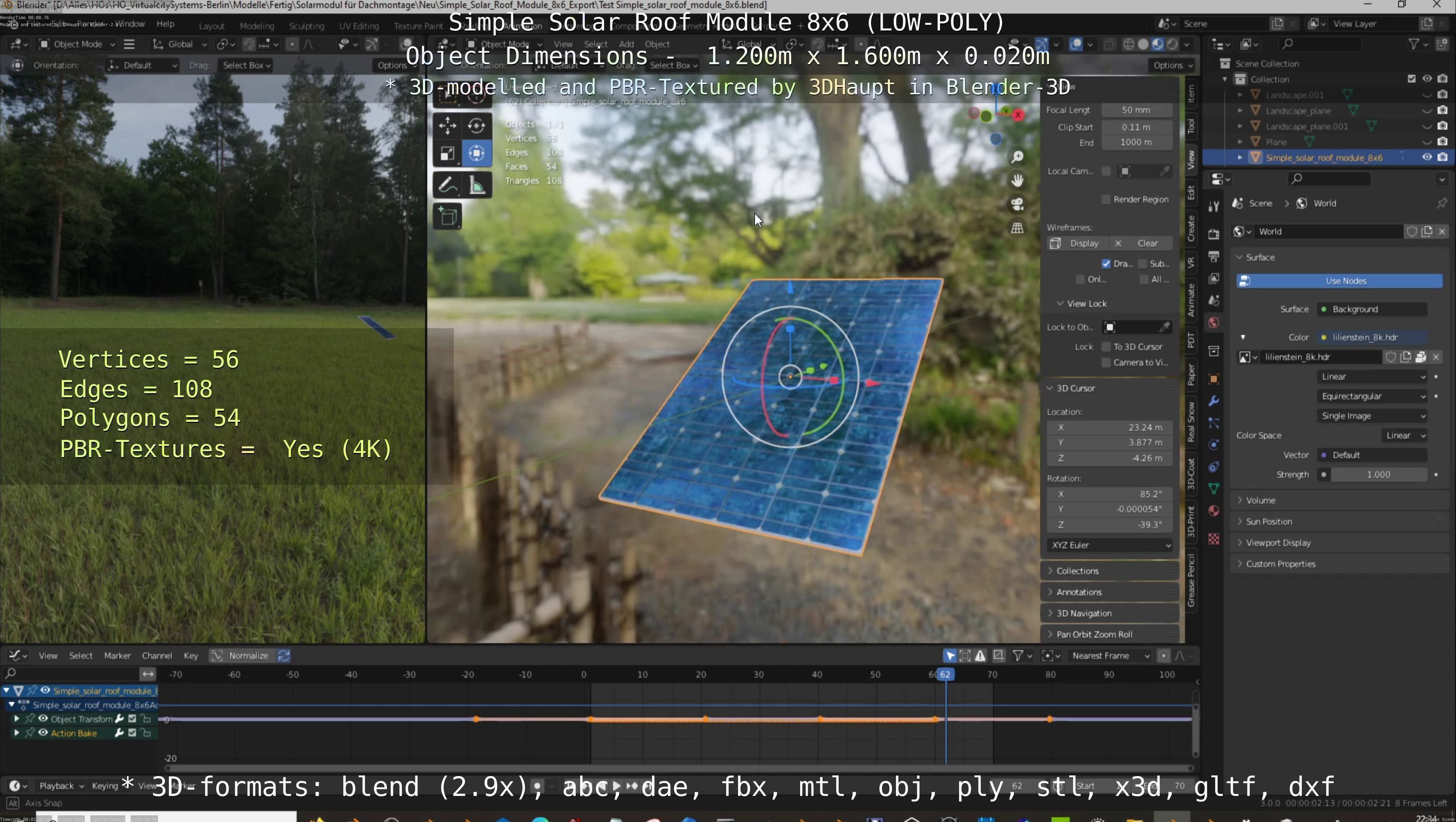1456x822 pixels.
Task: Hide Simple_solar_roof_module_8x6 in outliner
Action: click(1427, 157)
